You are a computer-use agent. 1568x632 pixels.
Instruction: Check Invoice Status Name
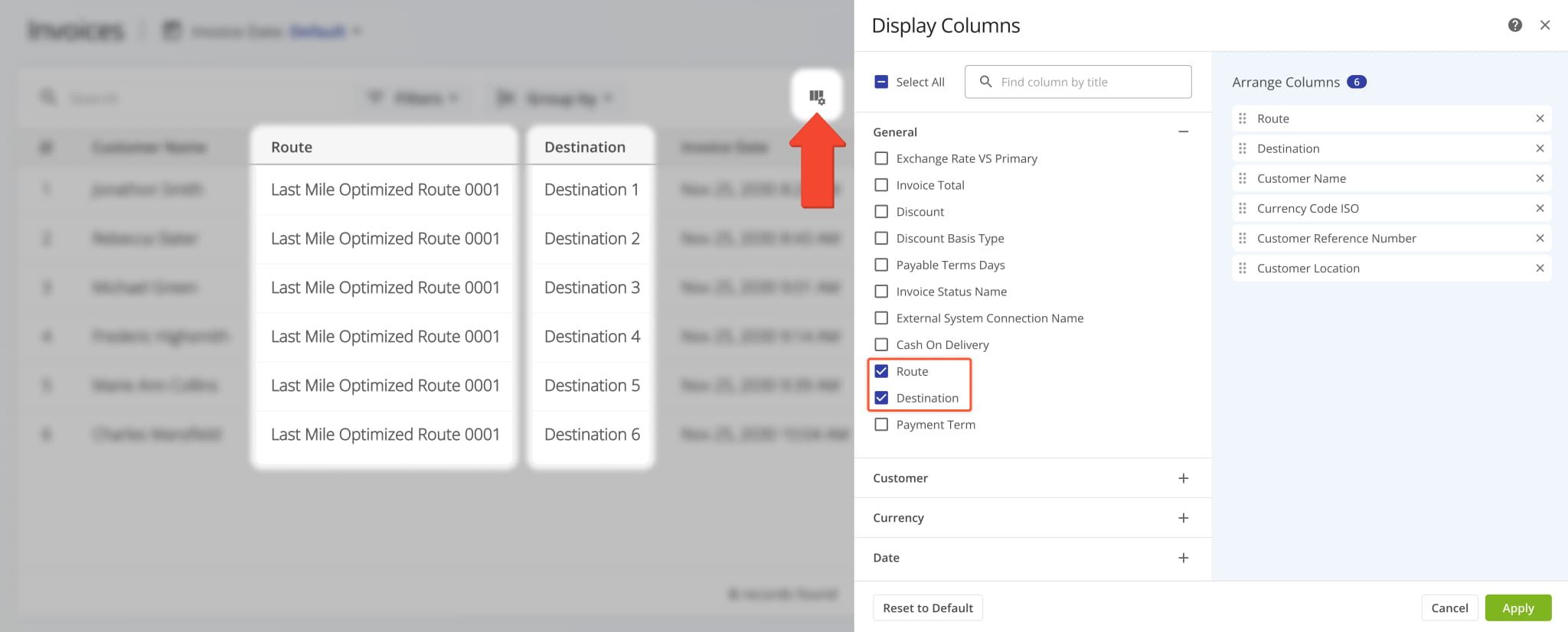(881, 292)
